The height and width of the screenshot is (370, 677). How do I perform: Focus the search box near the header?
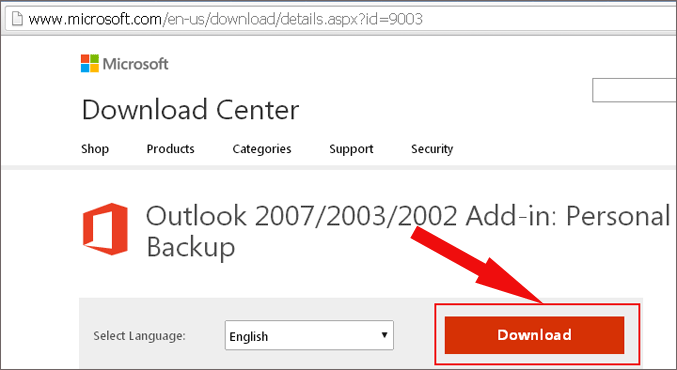point(634,90)
